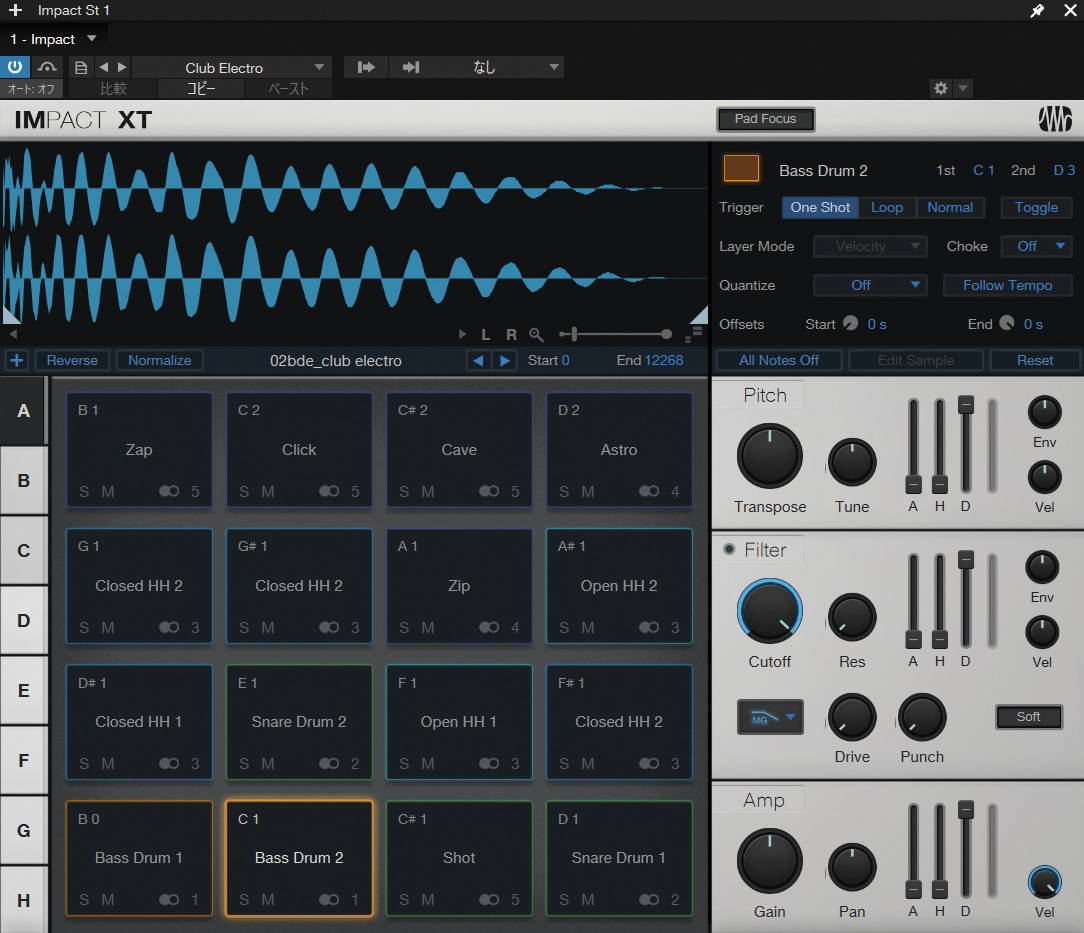Play the sample preview arrow
Viewport: 1084px width, 933px height.
point(462,334)
